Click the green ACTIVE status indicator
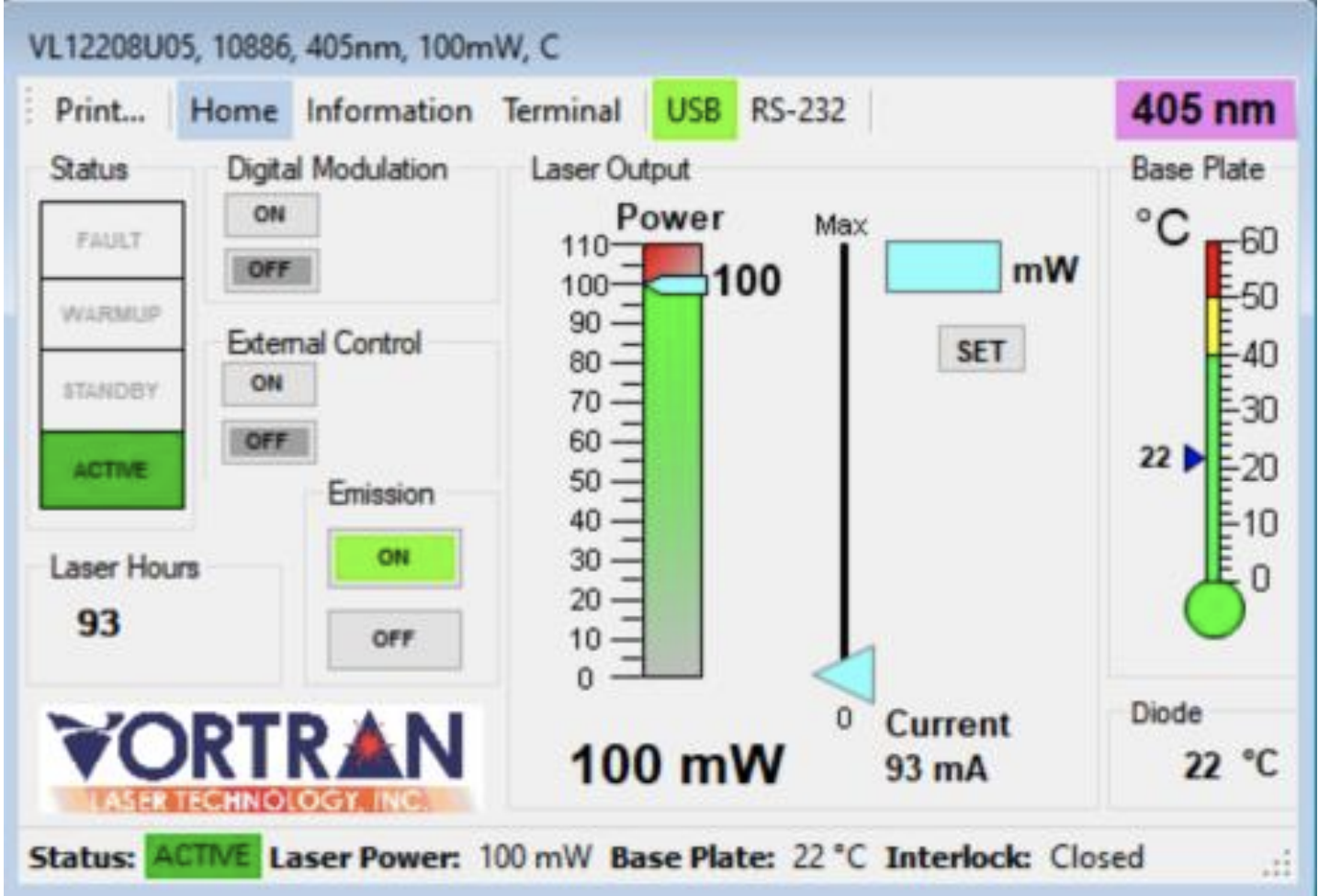This screenshot has width=1319, height=896. [111, 470]
